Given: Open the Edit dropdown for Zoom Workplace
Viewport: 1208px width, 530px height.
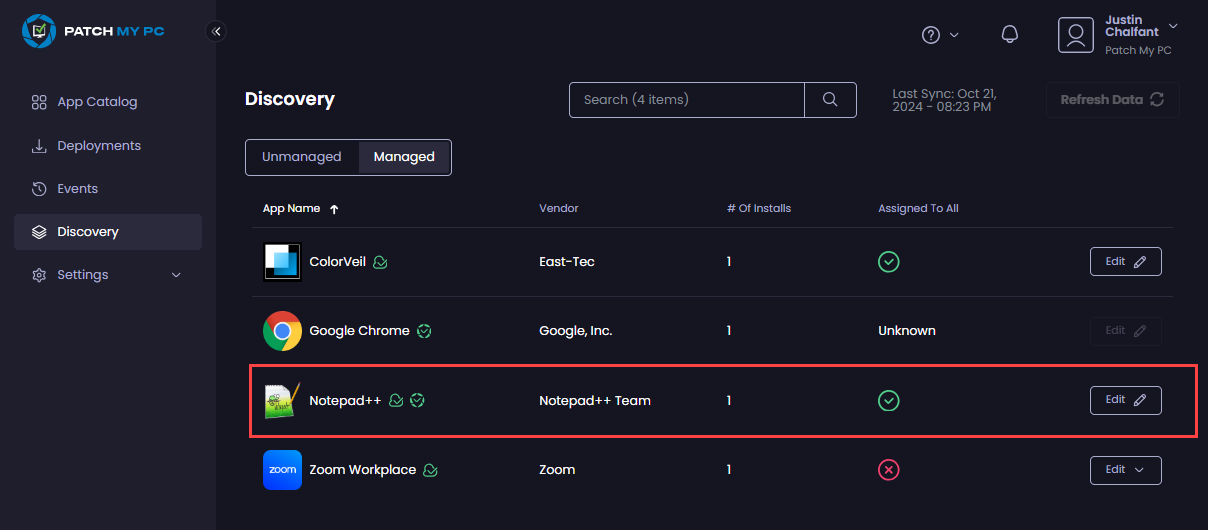Looking at the screenshot, I should click(x=1125, y=470).
